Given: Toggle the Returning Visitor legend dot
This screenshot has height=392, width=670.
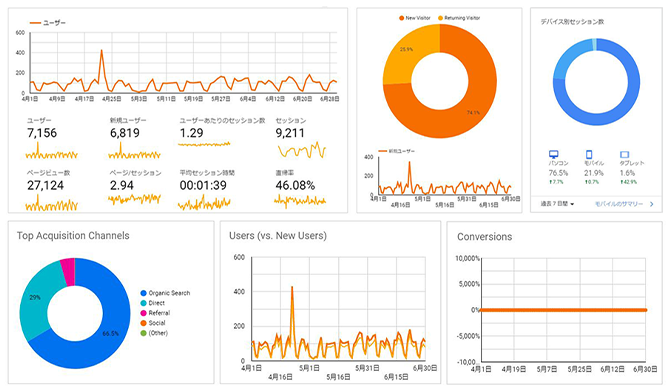Looking at the screenshot, I should (x=440, y=18).
